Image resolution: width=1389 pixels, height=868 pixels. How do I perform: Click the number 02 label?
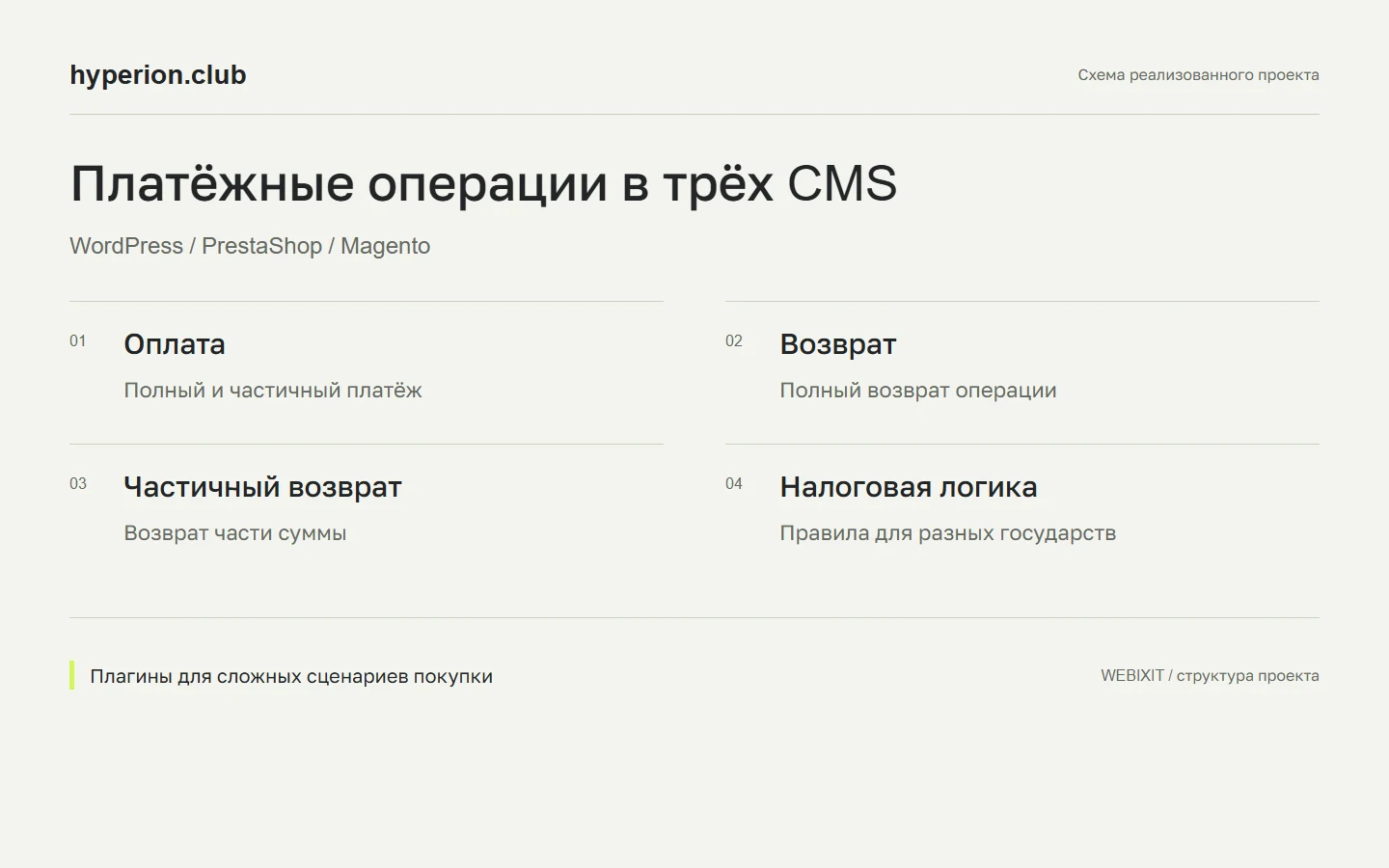click(x=734, y=341)
